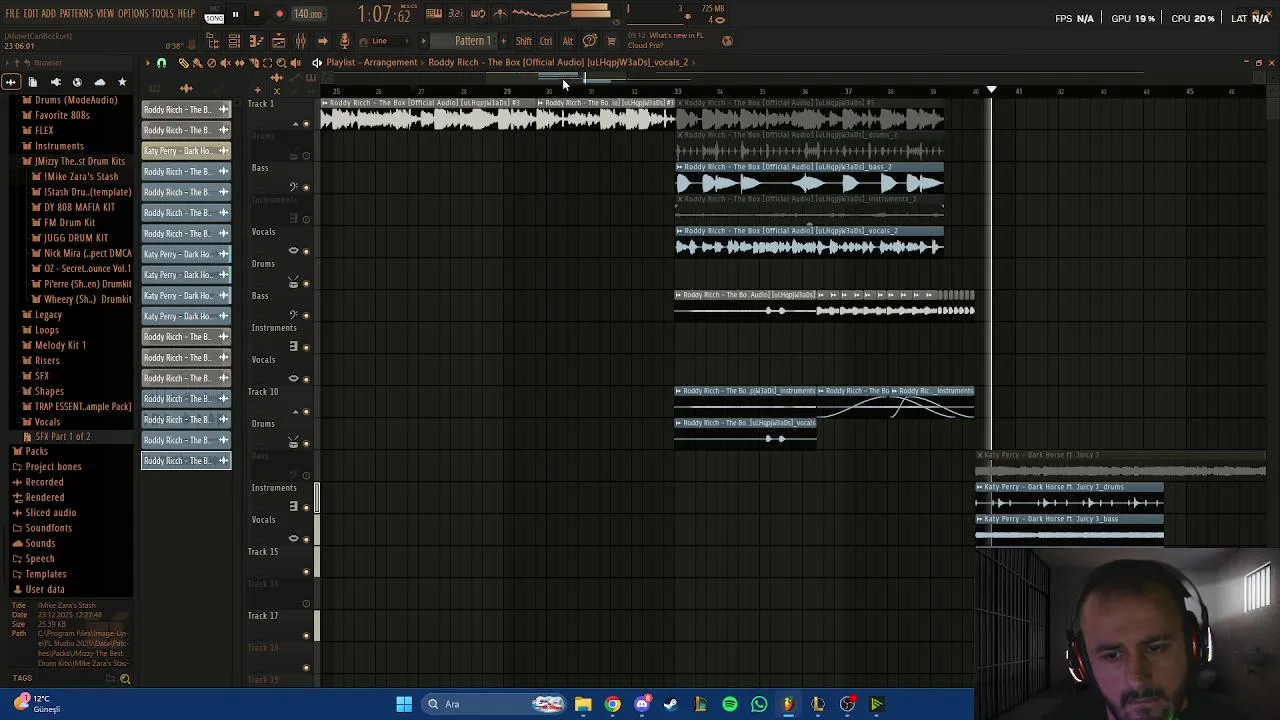Toggle mute LED on Track 17
This screenshot has height=720, width=1280.
coord(306,636)
